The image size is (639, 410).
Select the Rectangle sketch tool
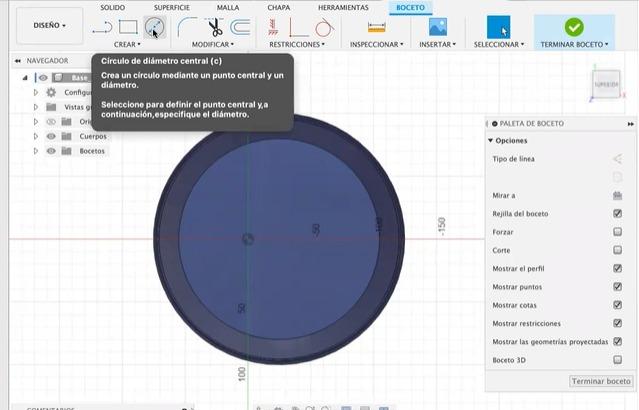click(x=128, y=27)
